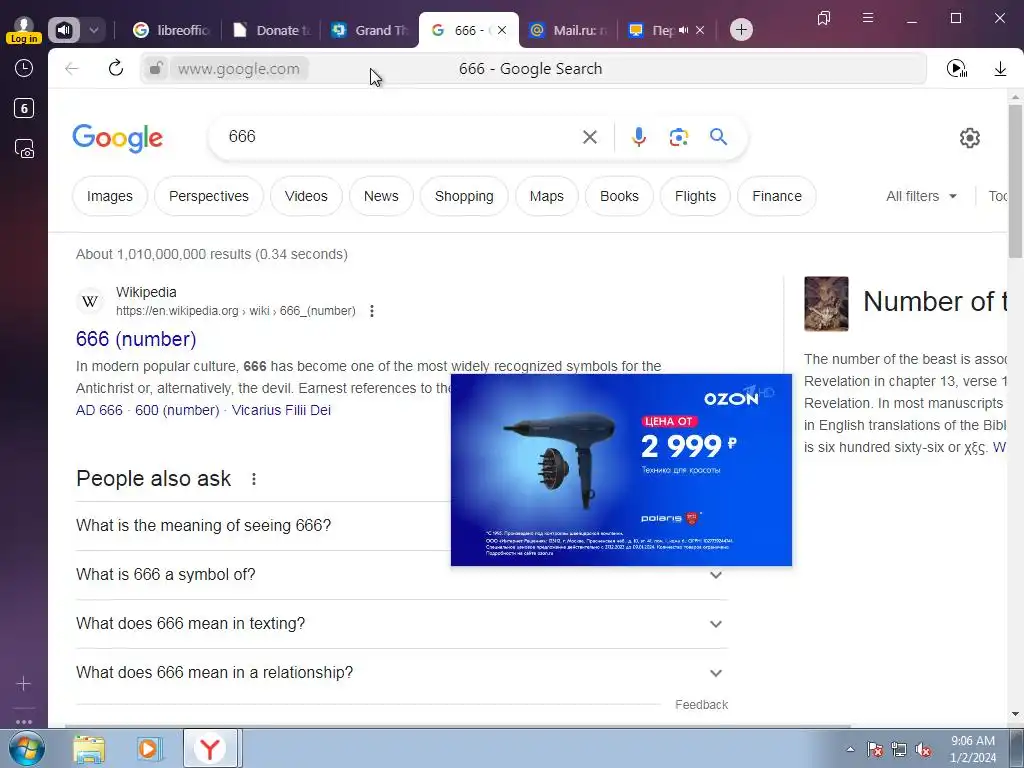Expand 'What does 666 mean in texting?'
1024x768 pixels.
point(402,624)
